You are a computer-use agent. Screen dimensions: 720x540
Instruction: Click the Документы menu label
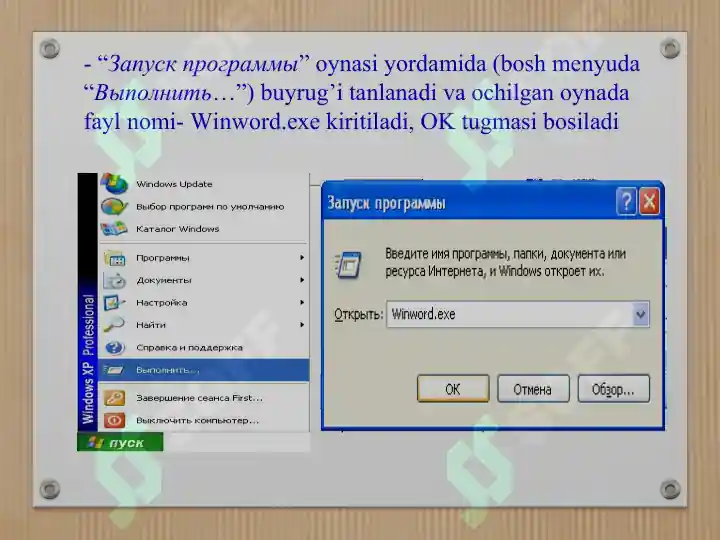[x=163, y=280]
